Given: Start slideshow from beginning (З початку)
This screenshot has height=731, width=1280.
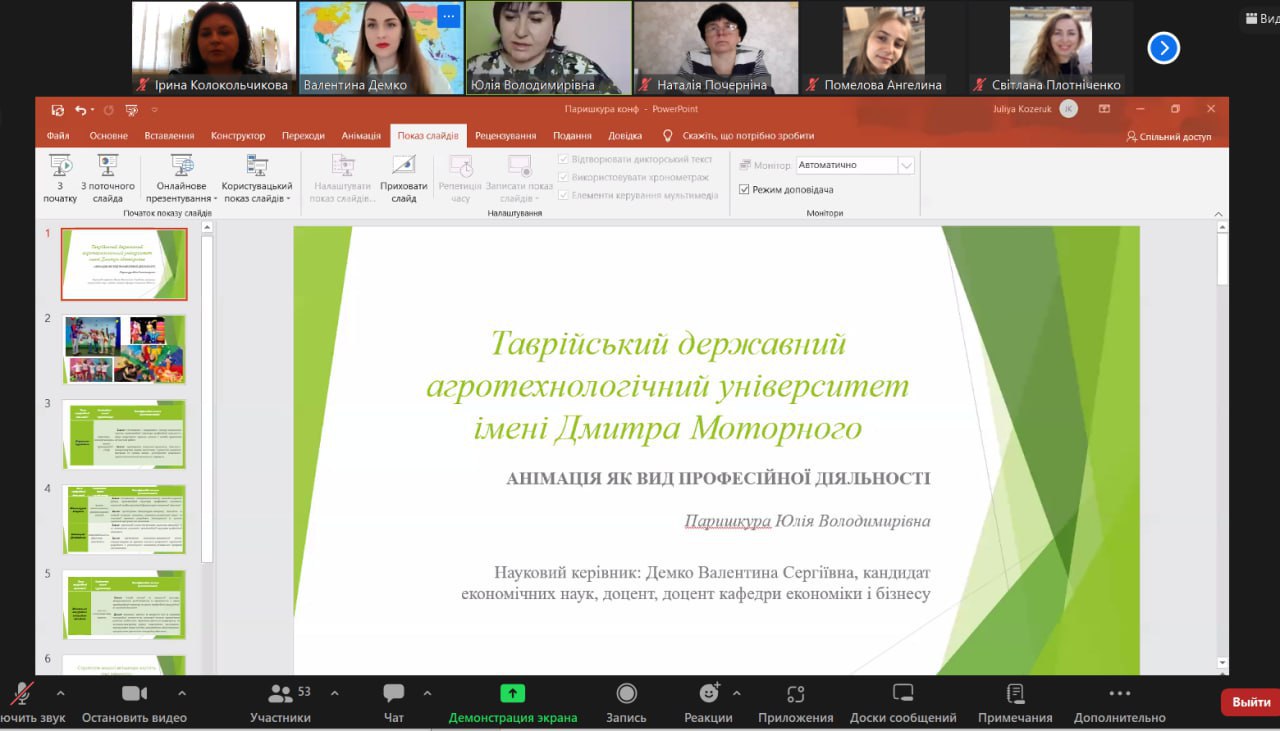Looking at the screenshot, I should [x=60, y=178].
